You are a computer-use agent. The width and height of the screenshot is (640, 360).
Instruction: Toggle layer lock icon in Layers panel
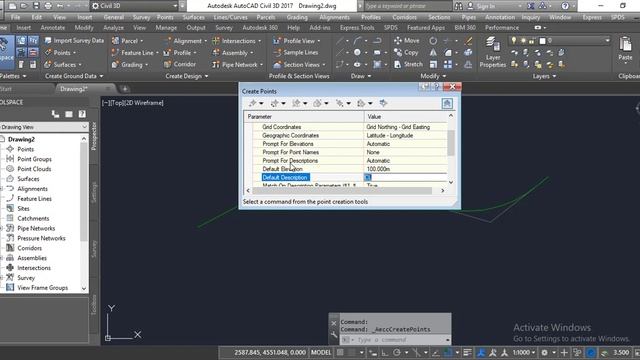point(531,41)
